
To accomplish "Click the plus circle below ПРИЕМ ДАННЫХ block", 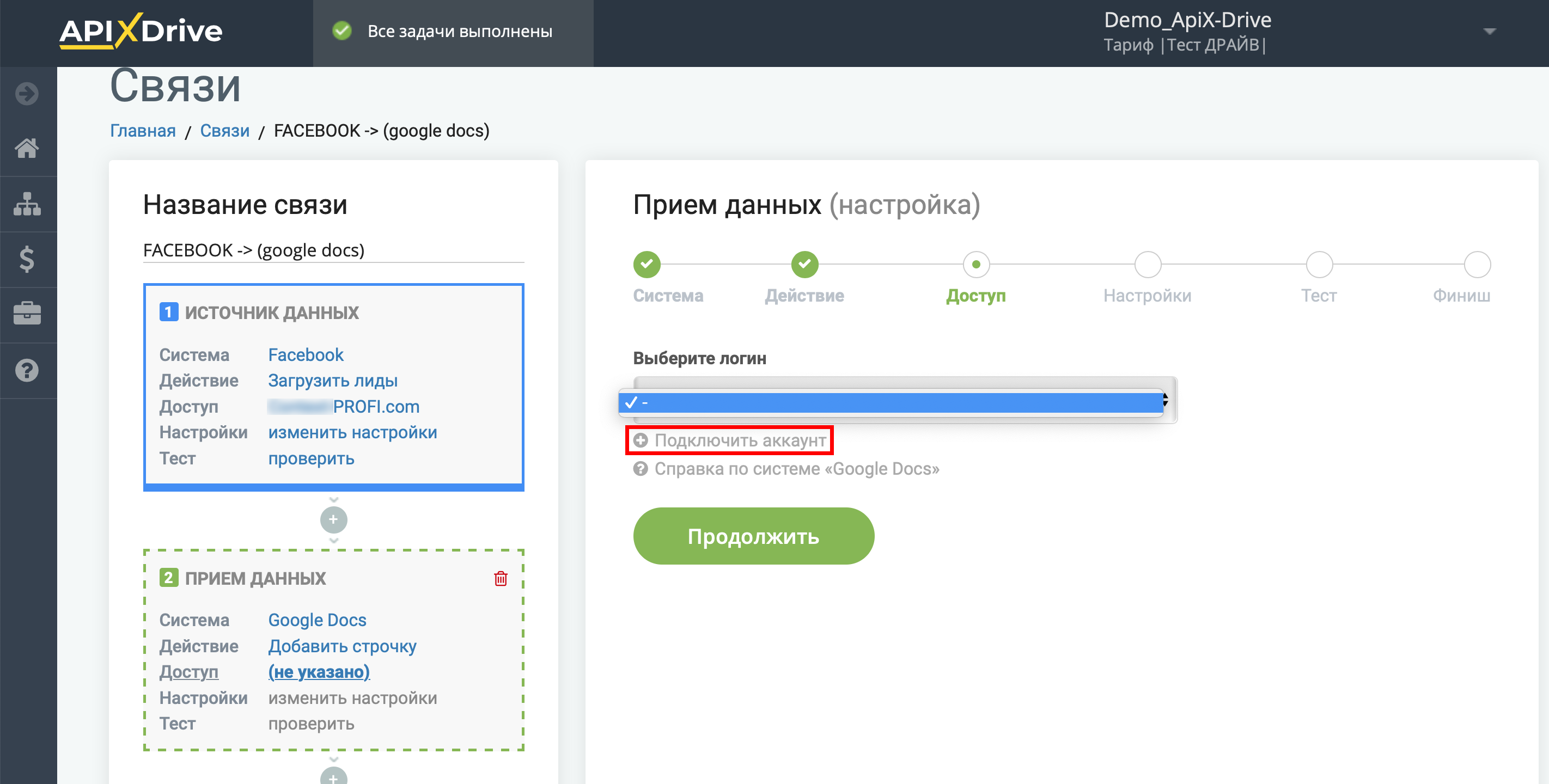I will coord(334,776).
